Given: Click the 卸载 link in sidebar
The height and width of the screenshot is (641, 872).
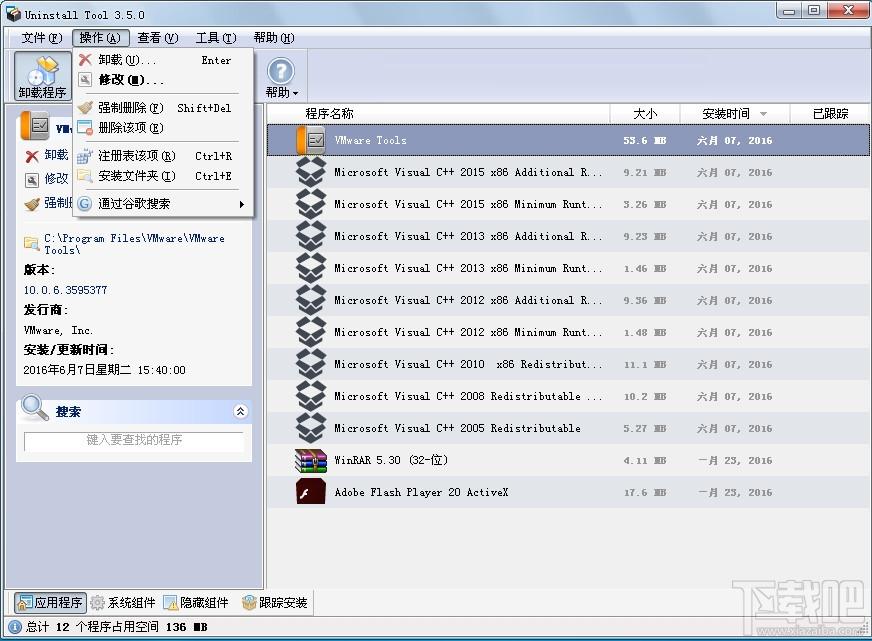Looking at the screenshot, I should 56,155.
